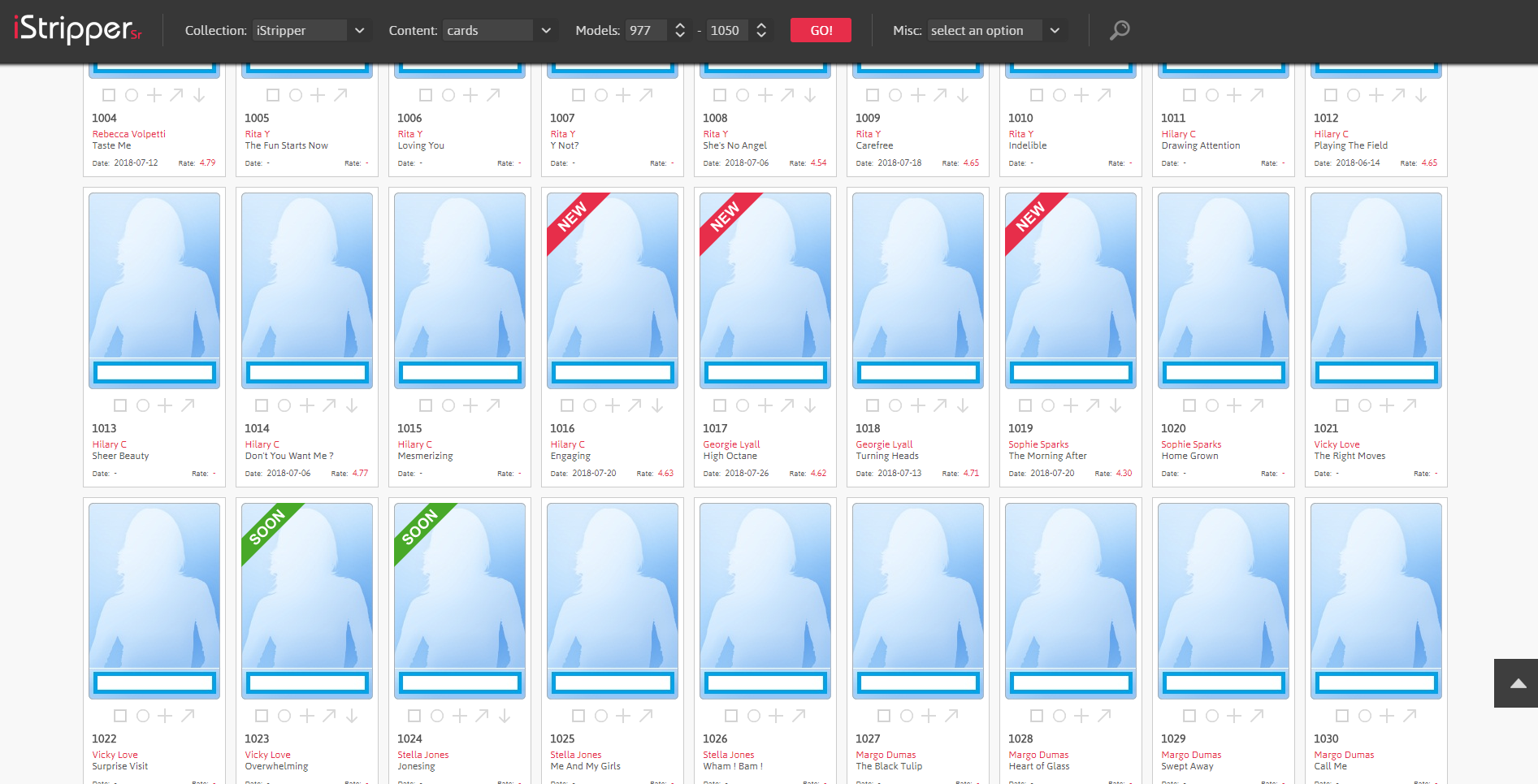1538x784 pixels.
Task: Click the down arrow icon under card 1019
Action: (x=1116, y=405)
